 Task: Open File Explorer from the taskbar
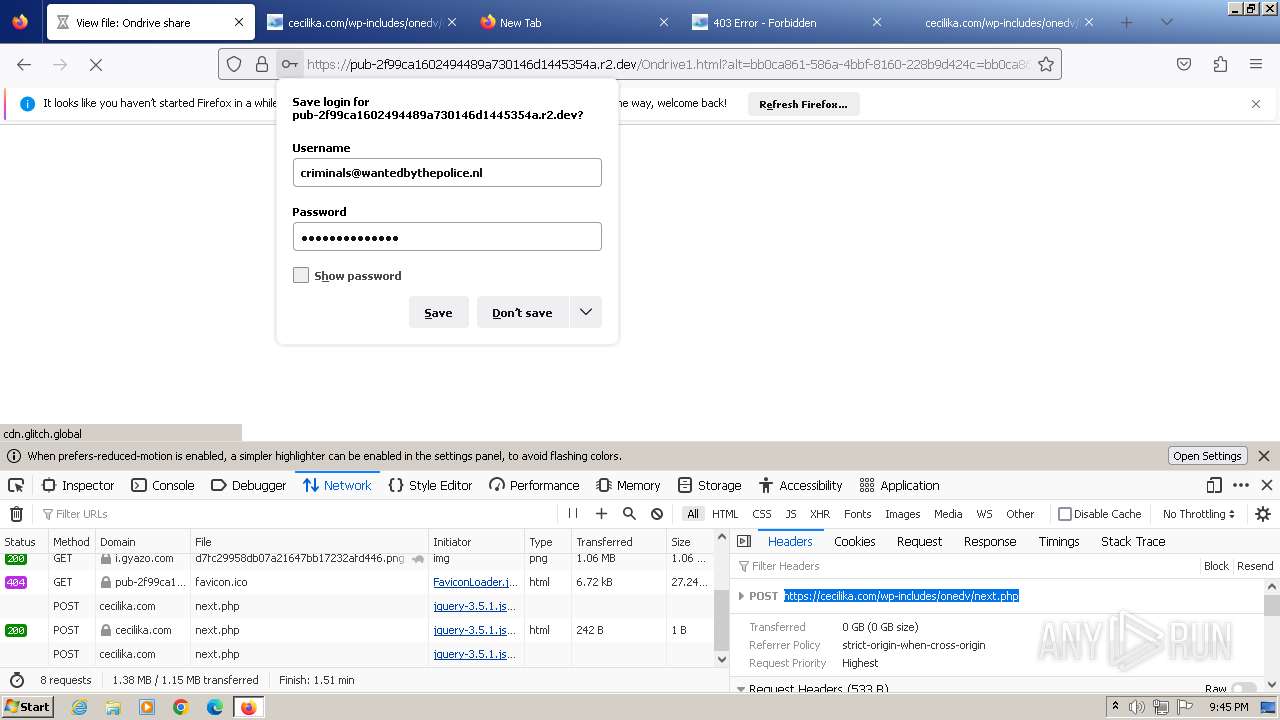point(113,707)
